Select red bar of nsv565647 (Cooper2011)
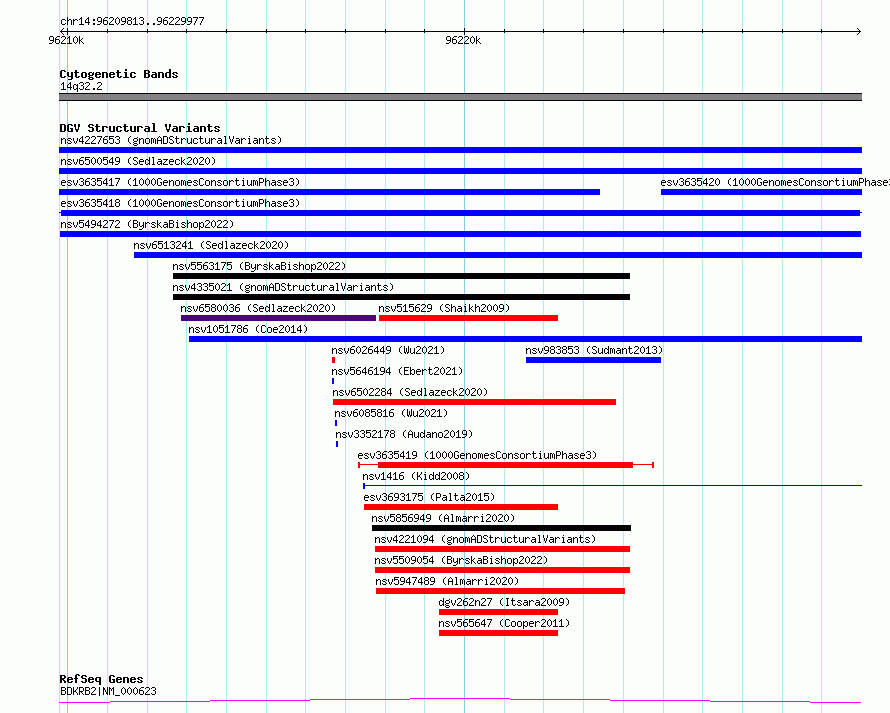890x713 pixels. pyautogui.click(x=498, y=633)
